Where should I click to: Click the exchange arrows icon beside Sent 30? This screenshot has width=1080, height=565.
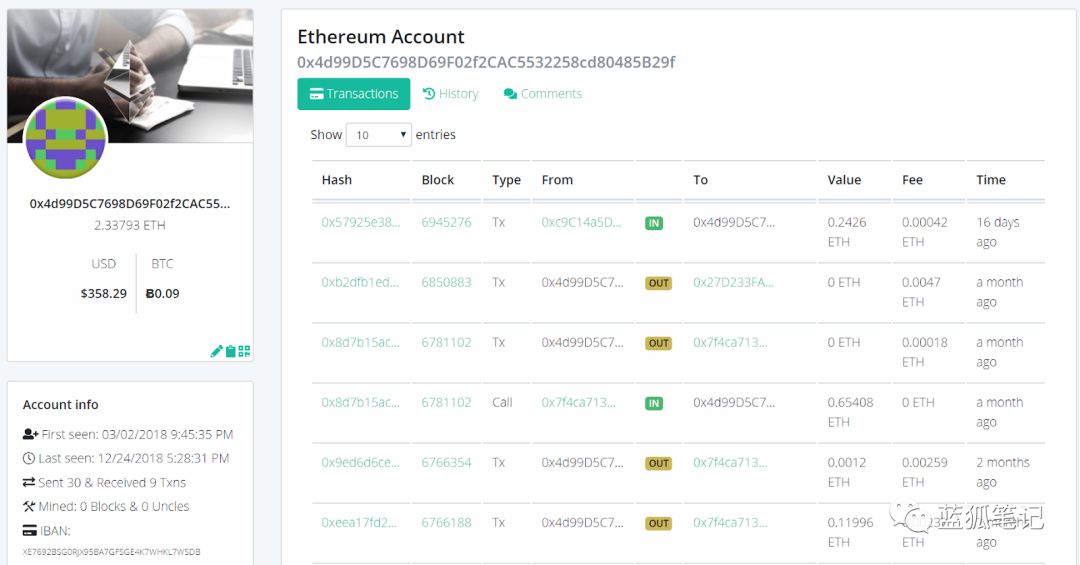(x=28, y=482)
